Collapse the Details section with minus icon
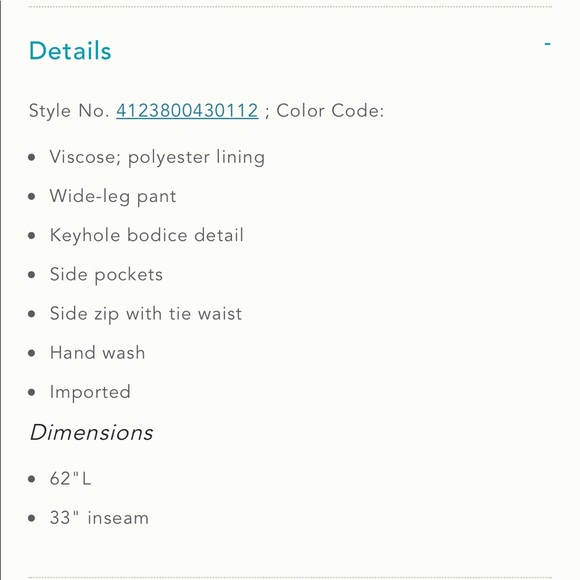Screen dimensions: 580x580 pyautogui.click(x=547, y=44)
